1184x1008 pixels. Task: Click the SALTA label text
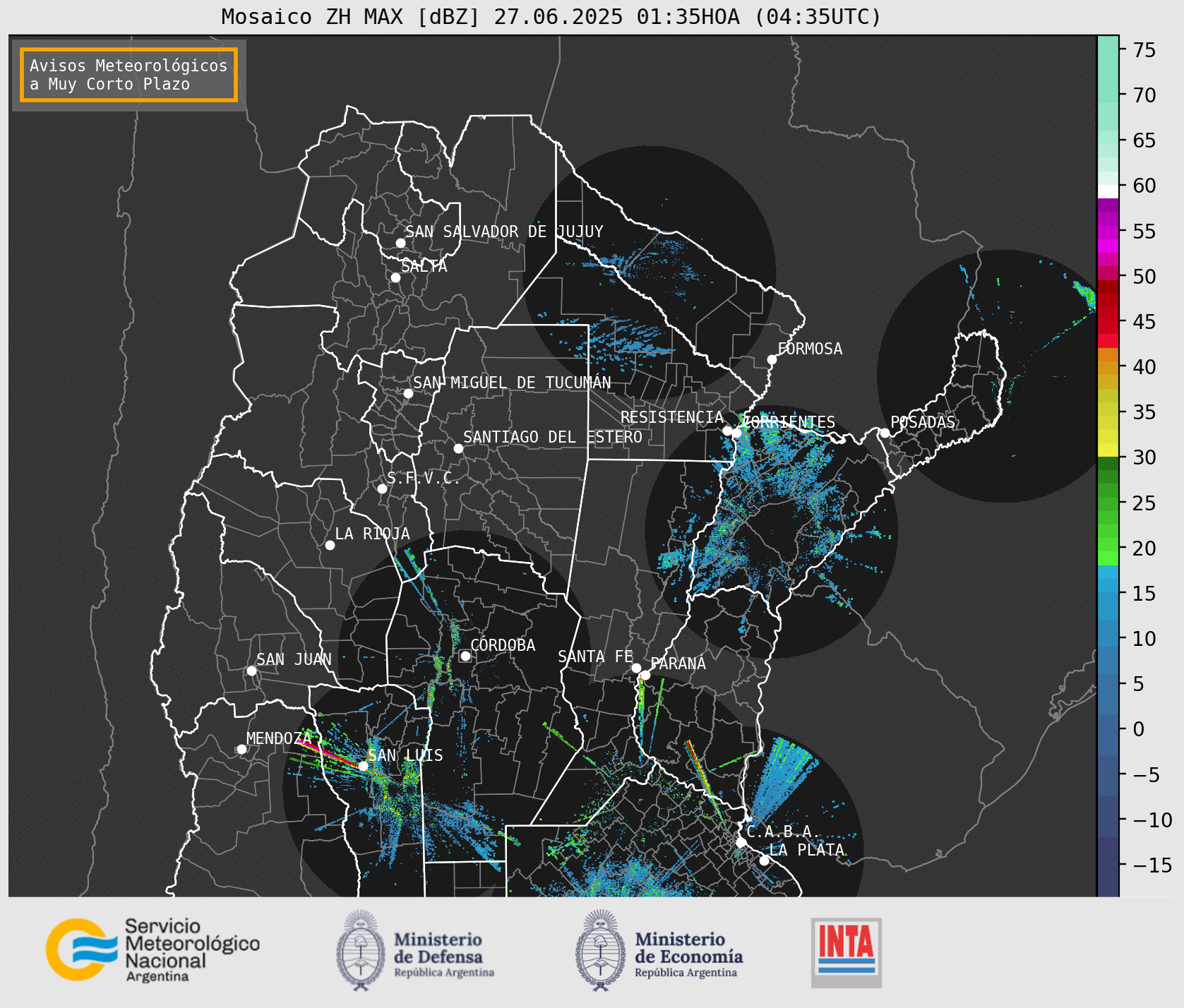click(x=424, y=266)
